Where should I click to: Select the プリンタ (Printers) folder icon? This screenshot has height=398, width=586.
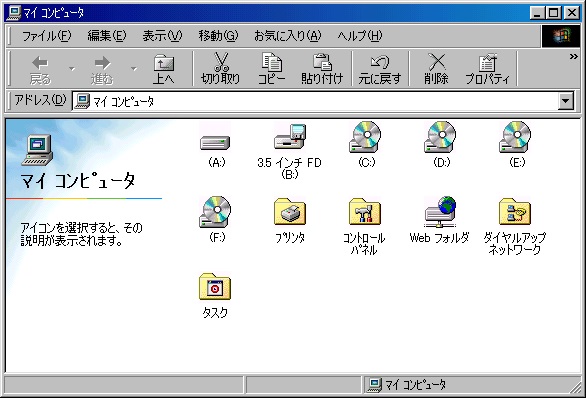[290, 212]
